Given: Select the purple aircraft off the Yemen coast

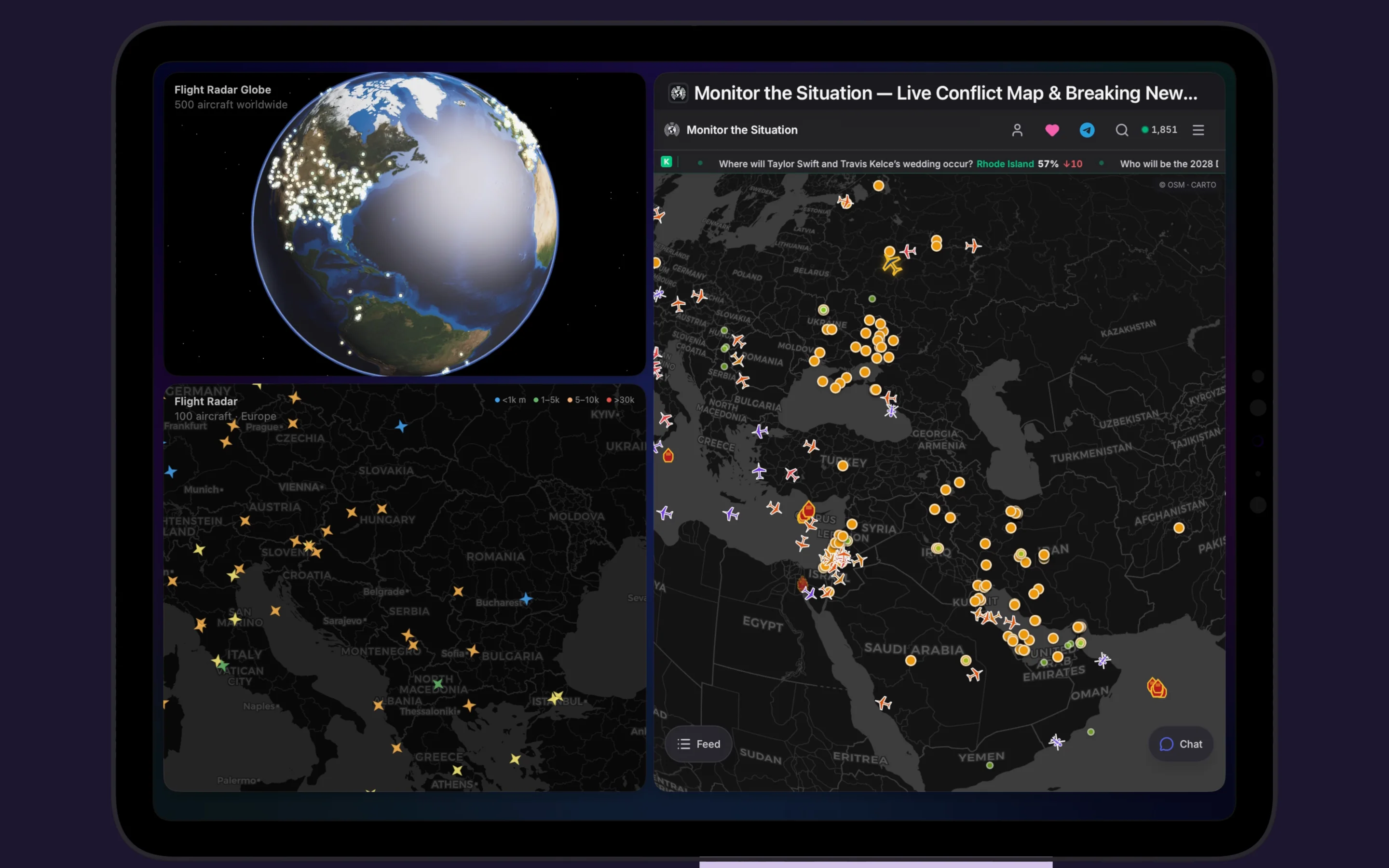Looking at the screenshot, I should click(1056, 742).
